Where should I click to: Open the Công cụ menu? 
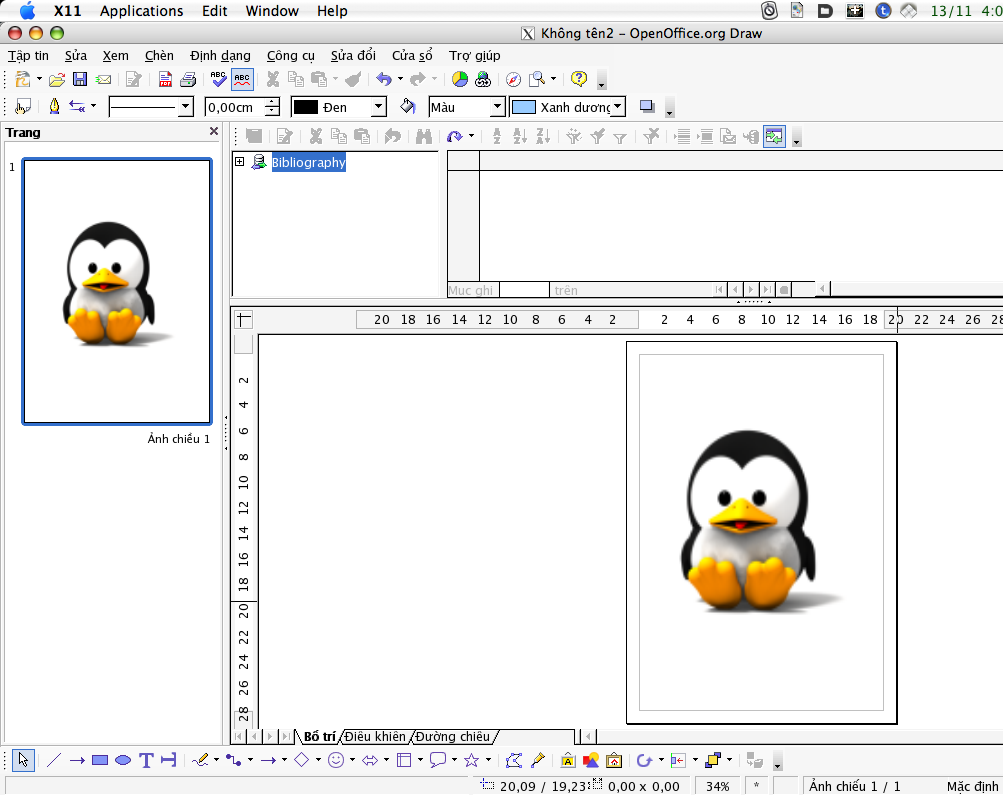click(290, 56)
